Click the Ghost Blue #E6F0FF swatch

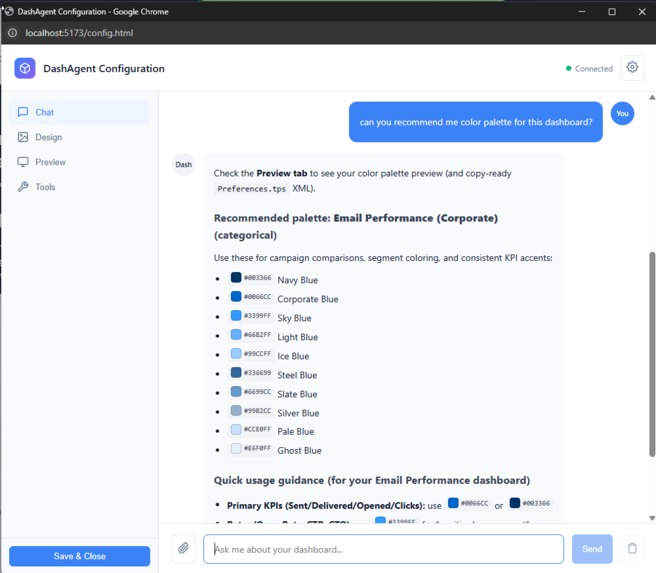click(236, 448)
